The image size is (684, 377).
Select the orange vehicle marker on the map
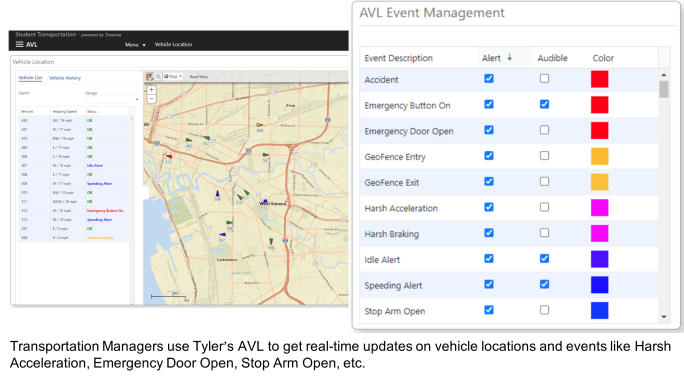(260, 125)
